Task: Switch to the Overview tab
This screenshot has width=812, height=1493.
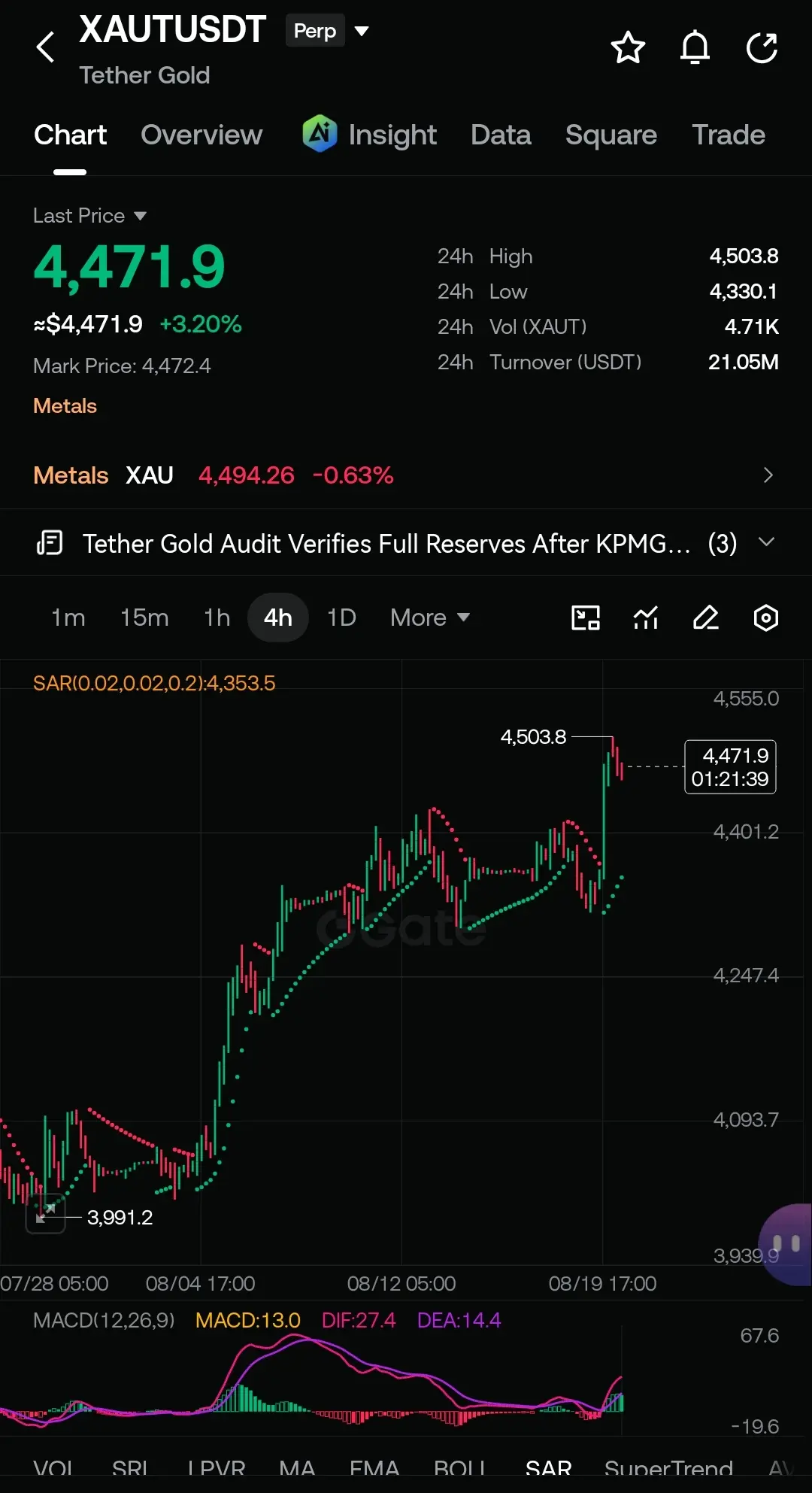Action: pos(201,135)
